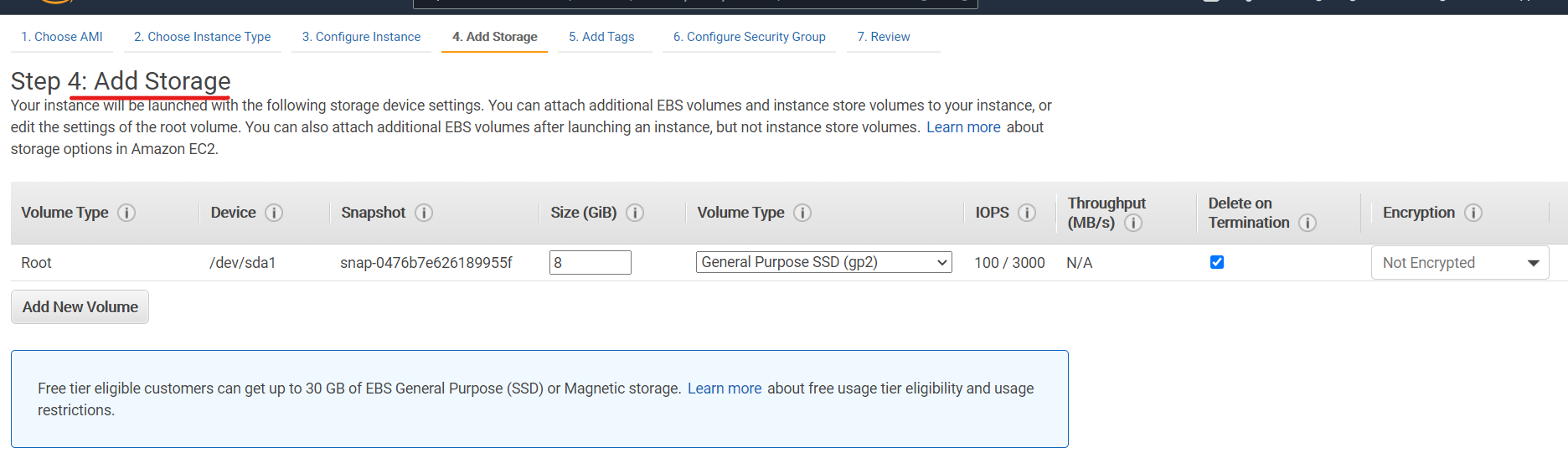Screen dimensions: 1568x458
Task: Follow Learn more link about storage options
Action: [963, 127]
